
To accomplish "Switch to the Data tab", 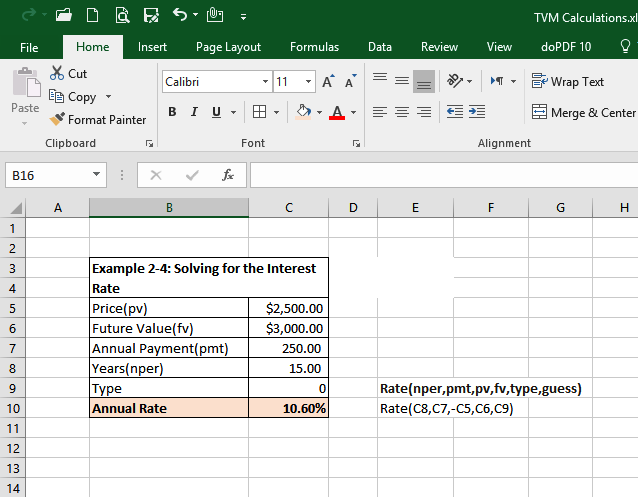I will 380,47.
